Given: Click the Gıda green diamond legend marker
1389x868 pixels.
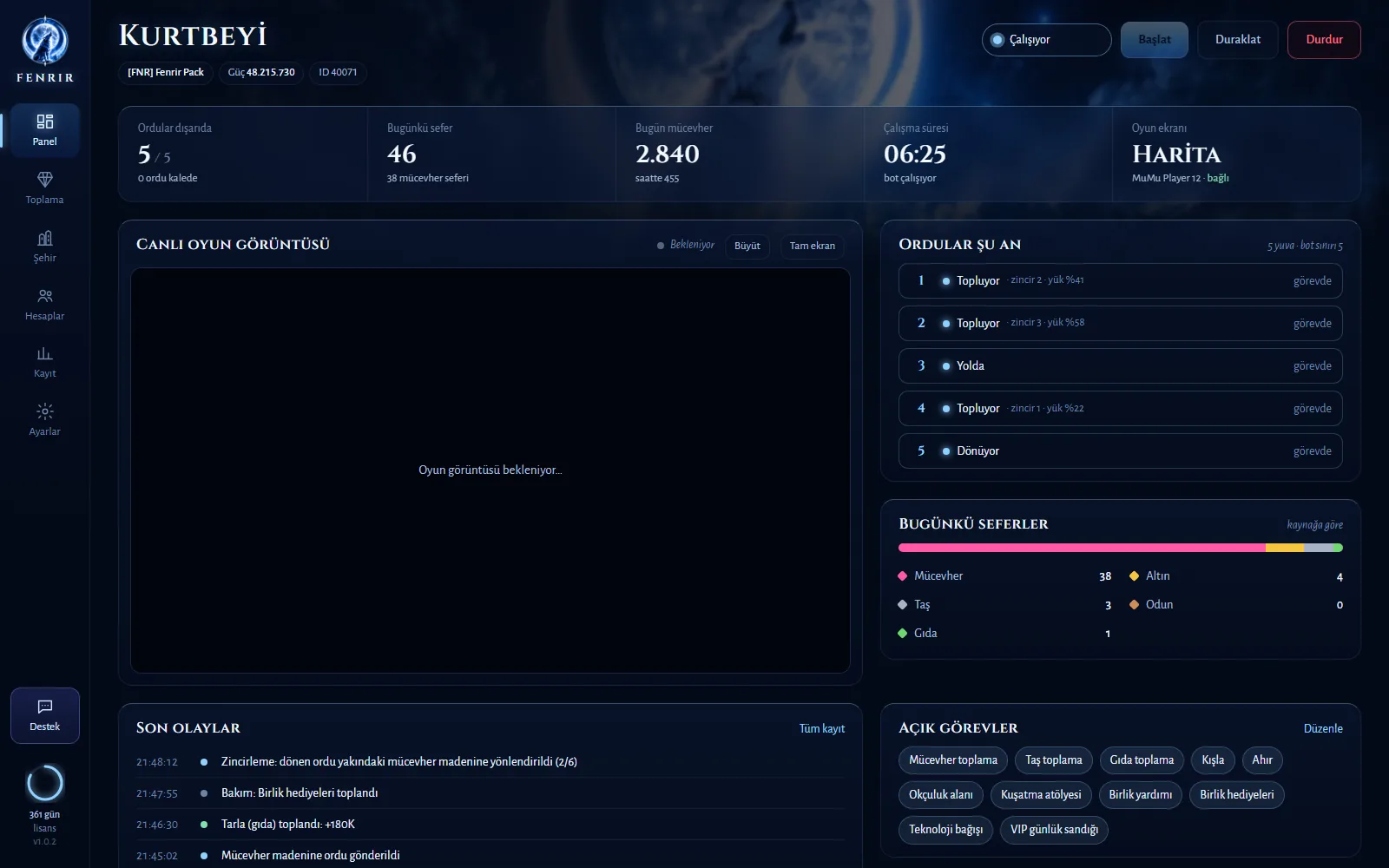Looking at the screenshot, I should 903,633.
